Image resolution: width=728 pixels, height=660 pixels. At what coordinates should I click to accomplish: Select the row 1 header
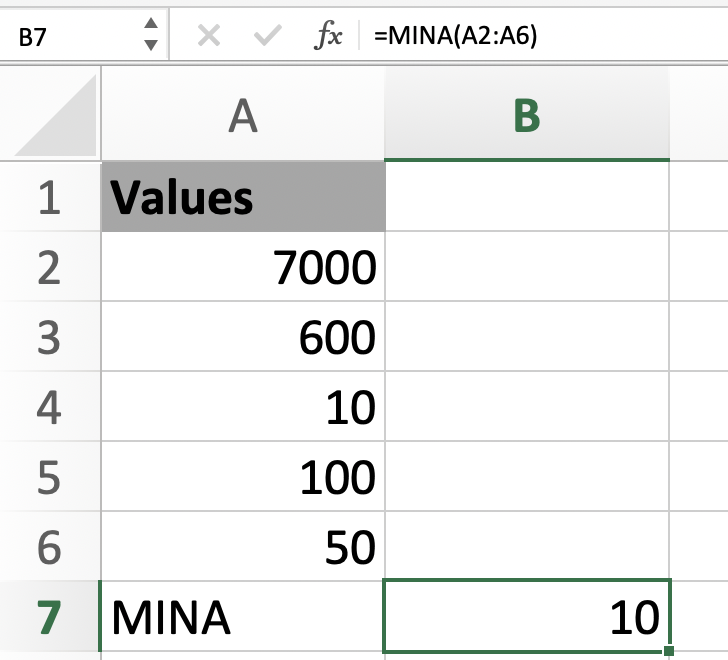click(50, 196)
